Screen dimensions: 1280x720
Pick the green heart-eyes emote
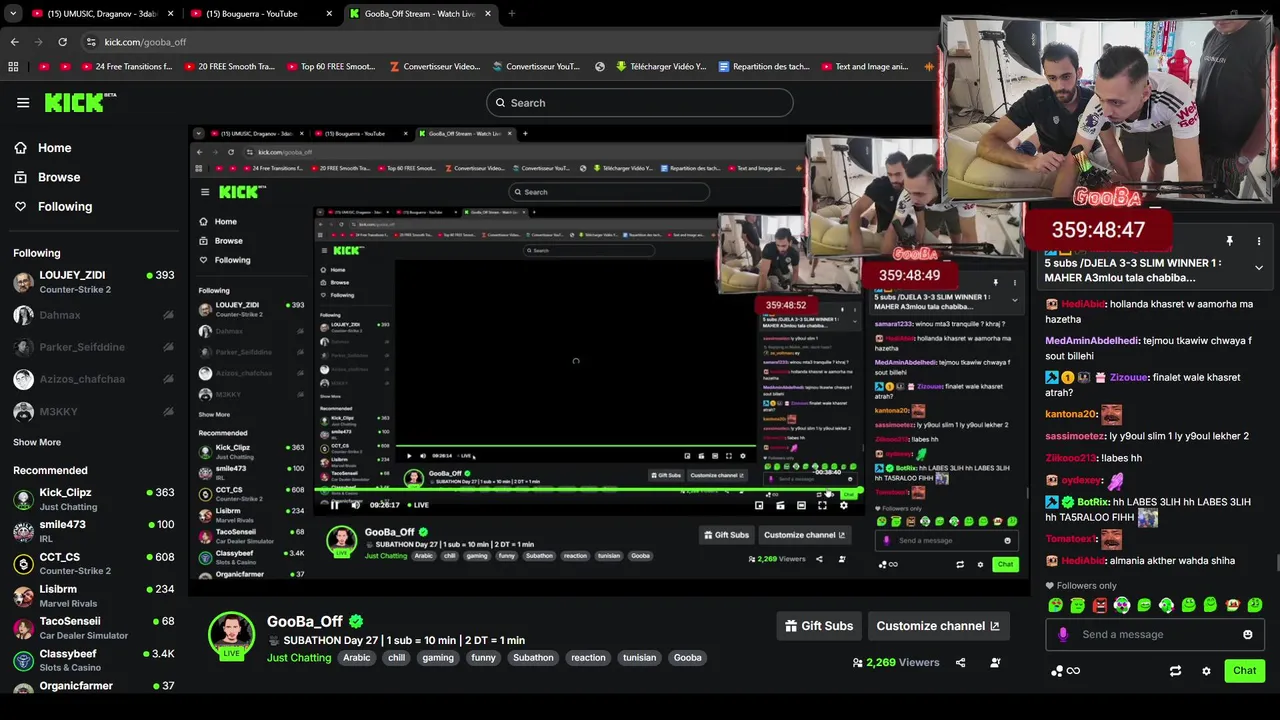click(1056, 605)
